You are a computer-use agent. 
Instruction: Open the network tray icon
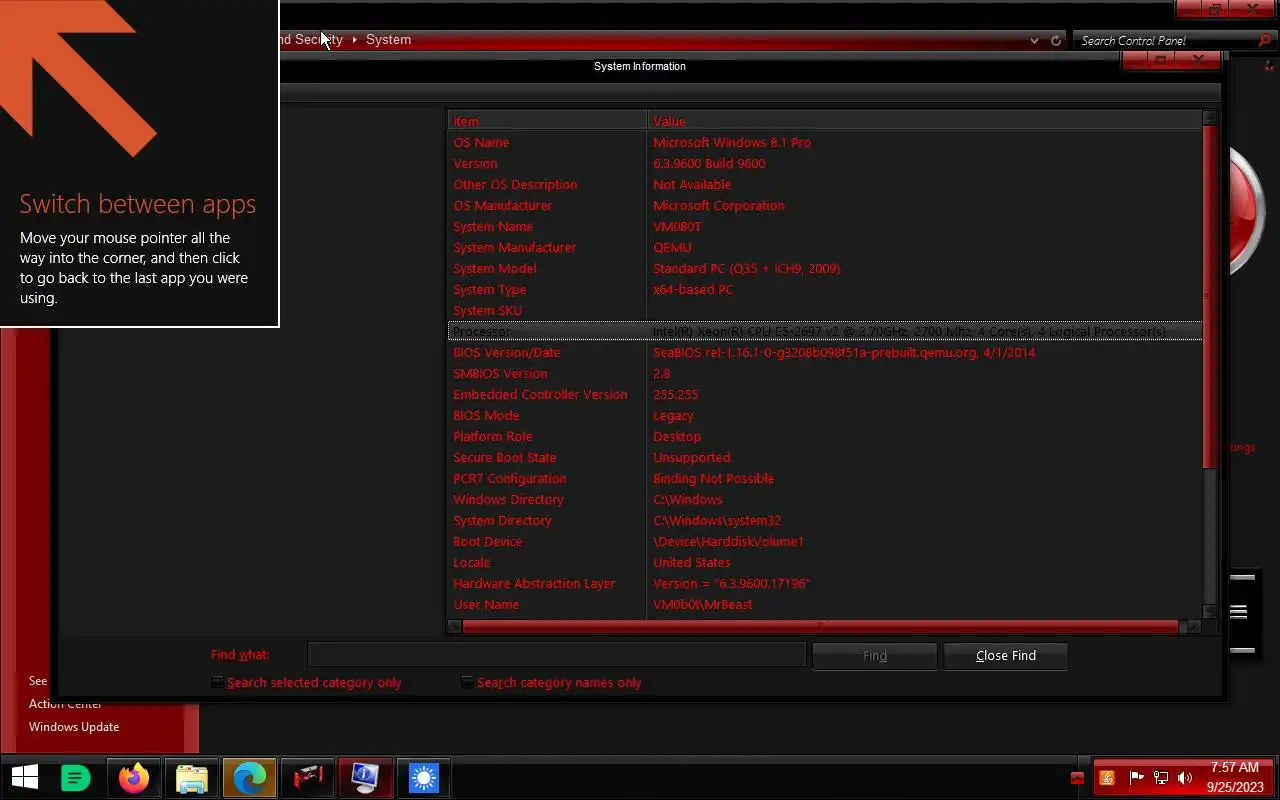1161,778
